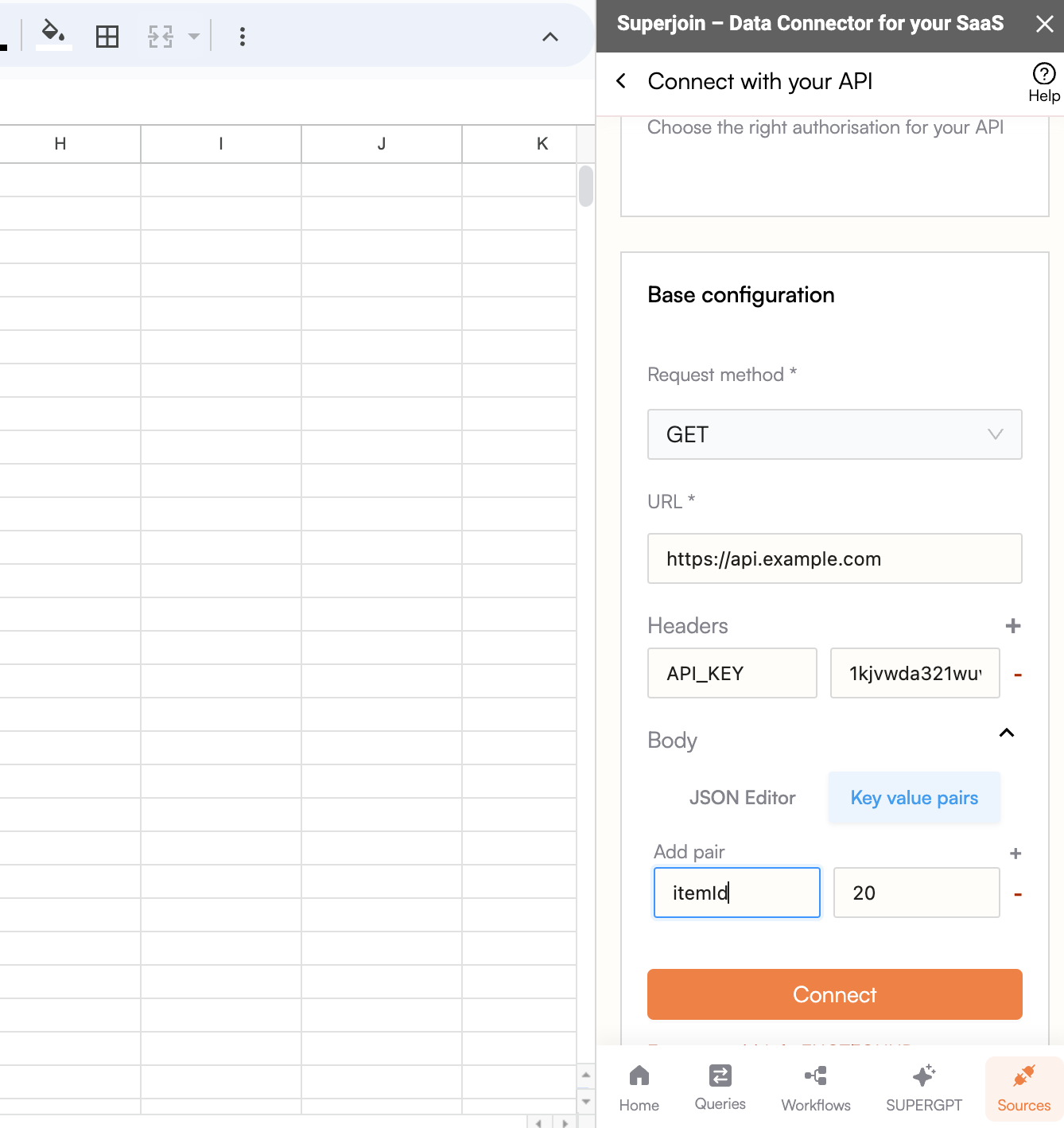1064x1128 pixels.
Task: Click the sheet scroll left arrow
Action: 539,1122
